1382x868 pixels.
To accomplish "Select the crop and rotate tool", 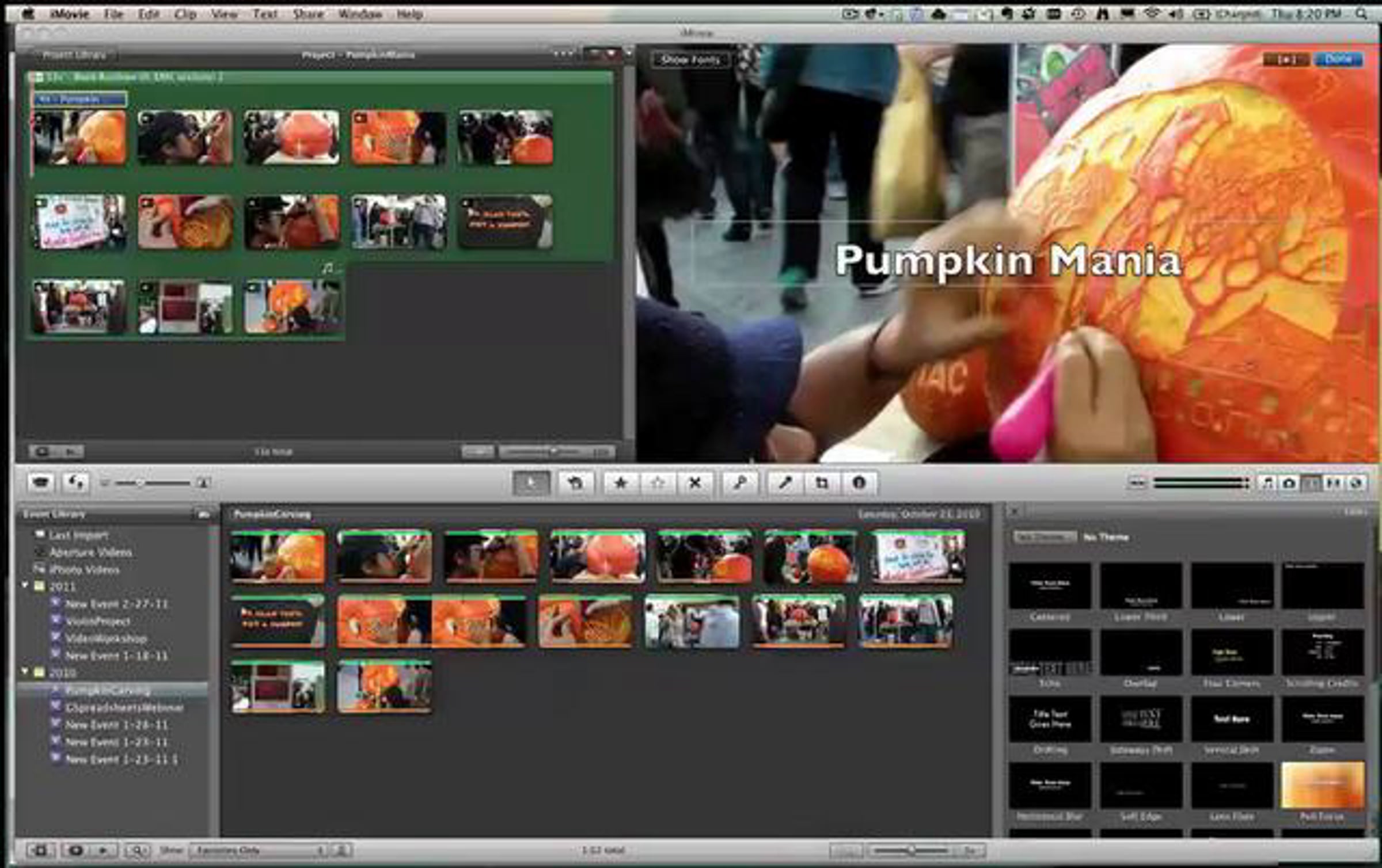I will (x=822, y=483).
